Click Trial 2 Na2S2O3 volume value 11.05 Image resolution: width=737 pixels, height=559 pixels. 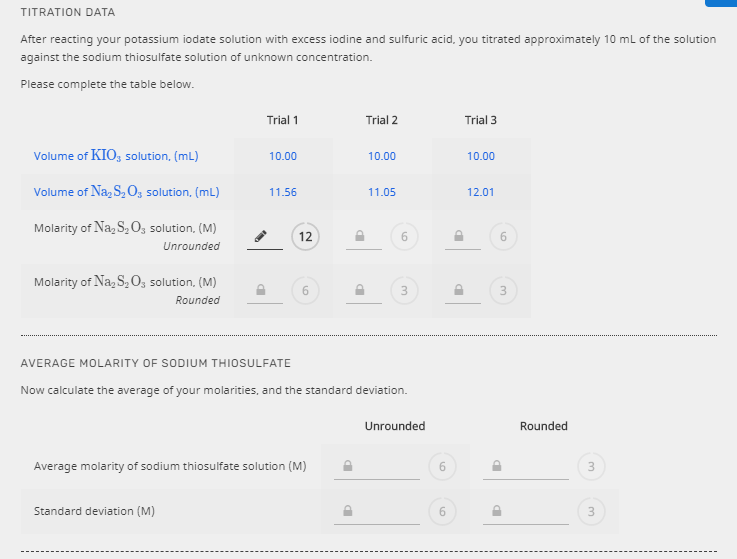pos(382,192)
